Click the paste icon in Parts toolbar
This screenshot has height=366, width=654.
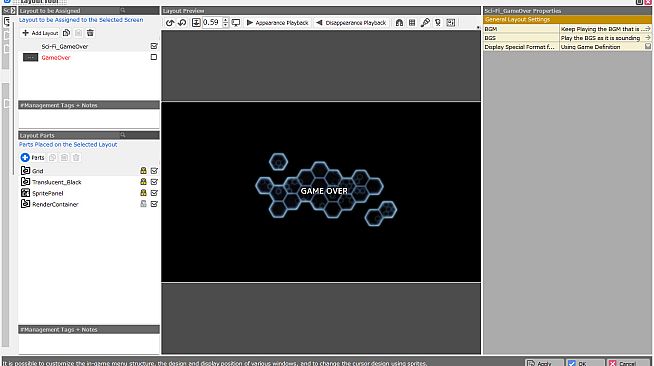64,158
